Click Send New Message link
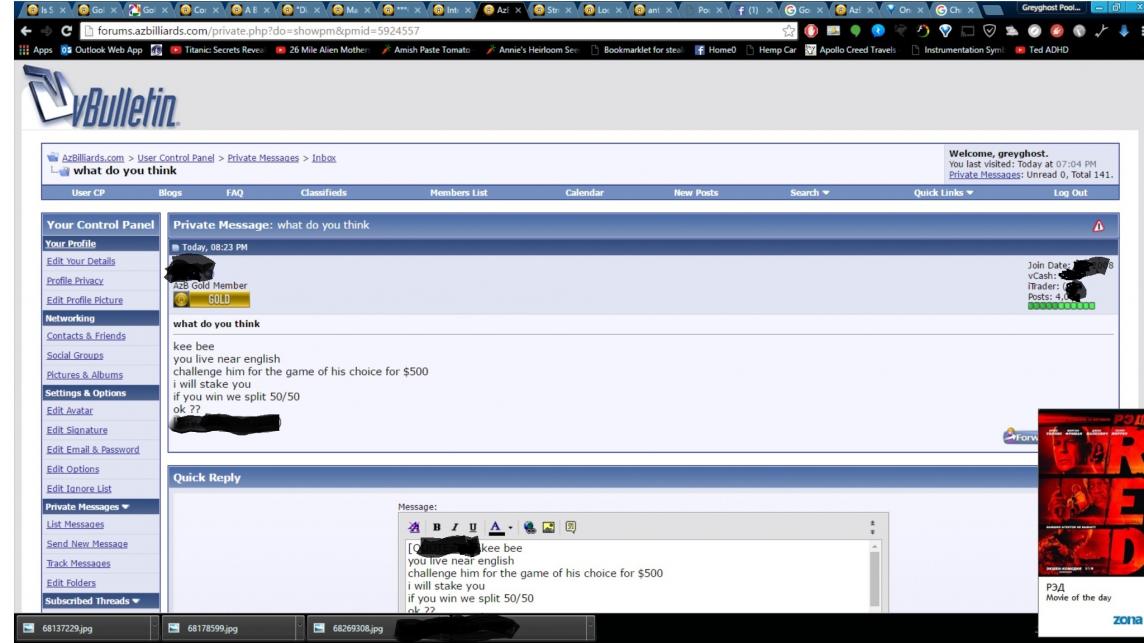Viewport: 1144px width, 643px height. pyautogui.click(x=87, y=544)
